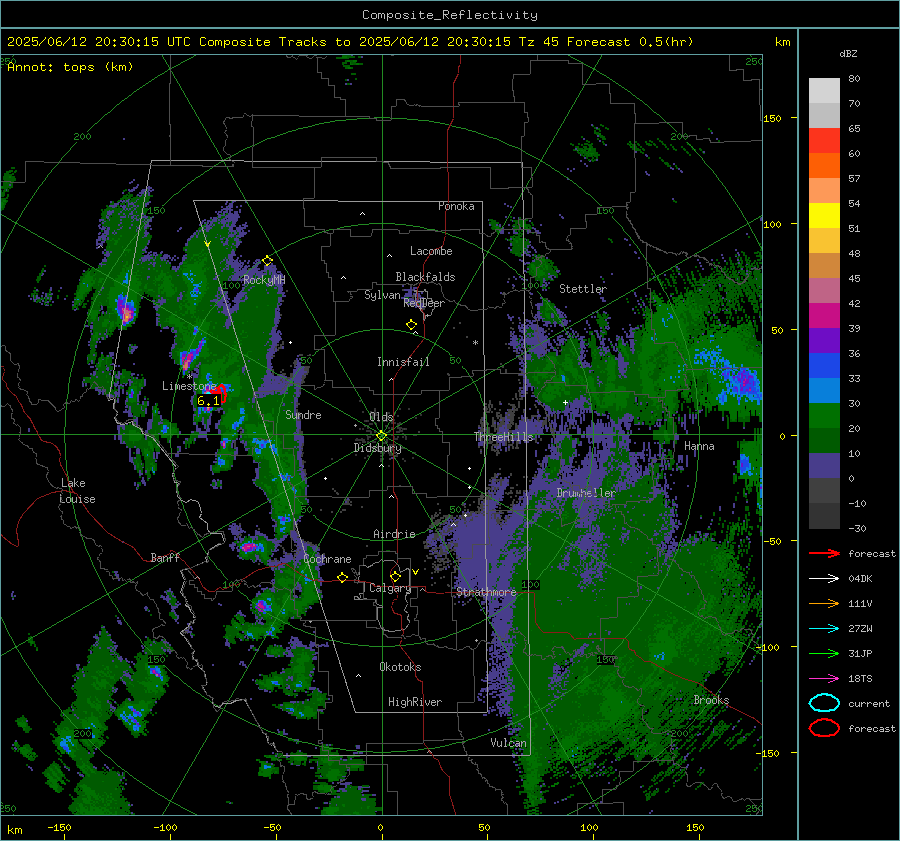The height and width of the screenshot is (841, 900).
Task: Pick the slate-purple swatch between 10 and 0 dBZ
Action: [x=824, y=466]
